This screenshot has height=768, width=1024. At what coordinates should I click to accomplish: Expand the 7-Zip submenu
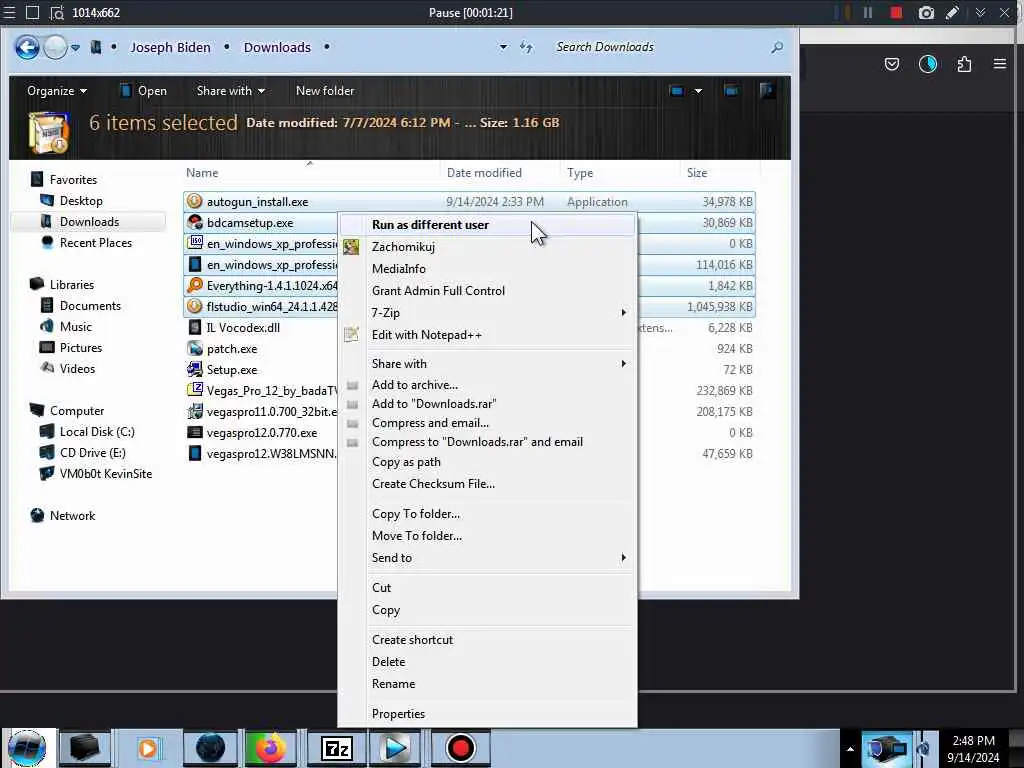tap(487, 313)
